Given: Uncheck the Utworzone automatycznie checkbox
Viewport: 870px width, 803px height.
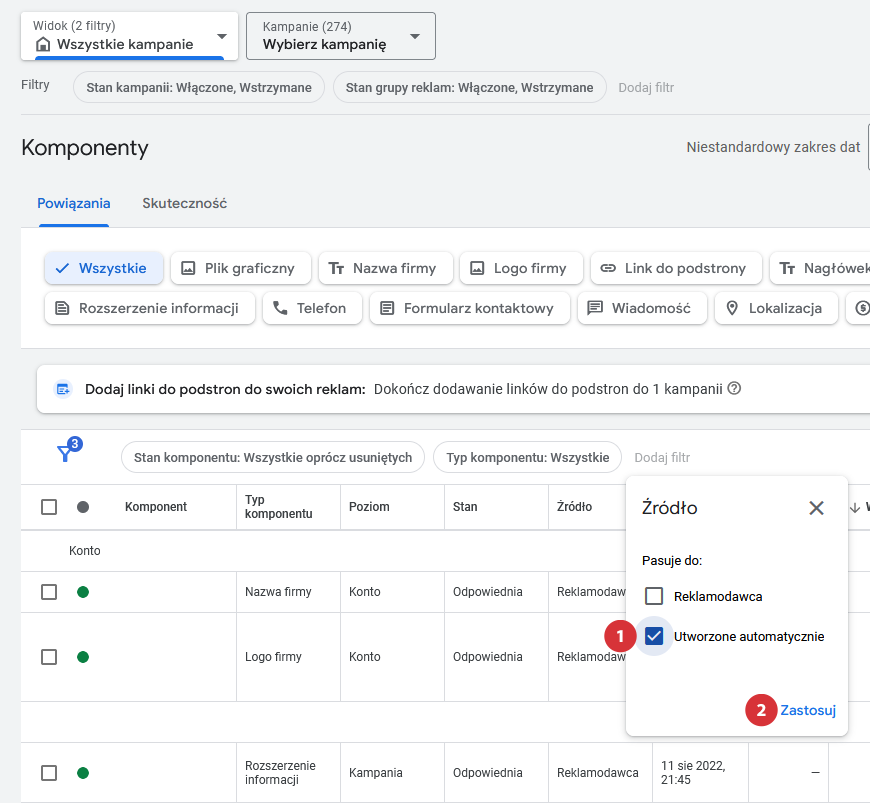Looking at the screenshot, I should 654,636.
